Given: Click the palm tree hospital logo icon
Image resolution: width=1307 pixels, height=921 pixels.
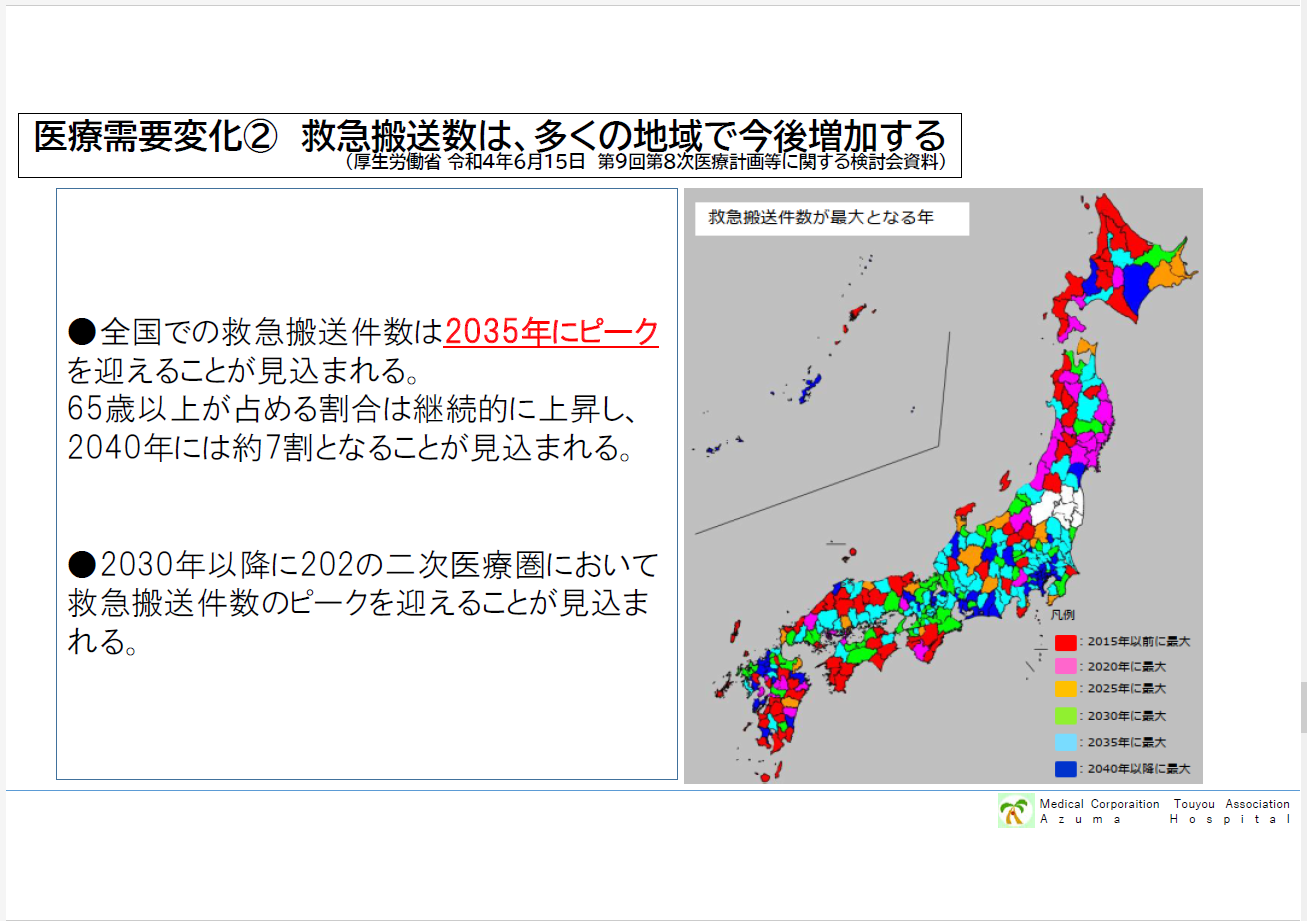Looking at the screenshot, I should point(1016,810).
